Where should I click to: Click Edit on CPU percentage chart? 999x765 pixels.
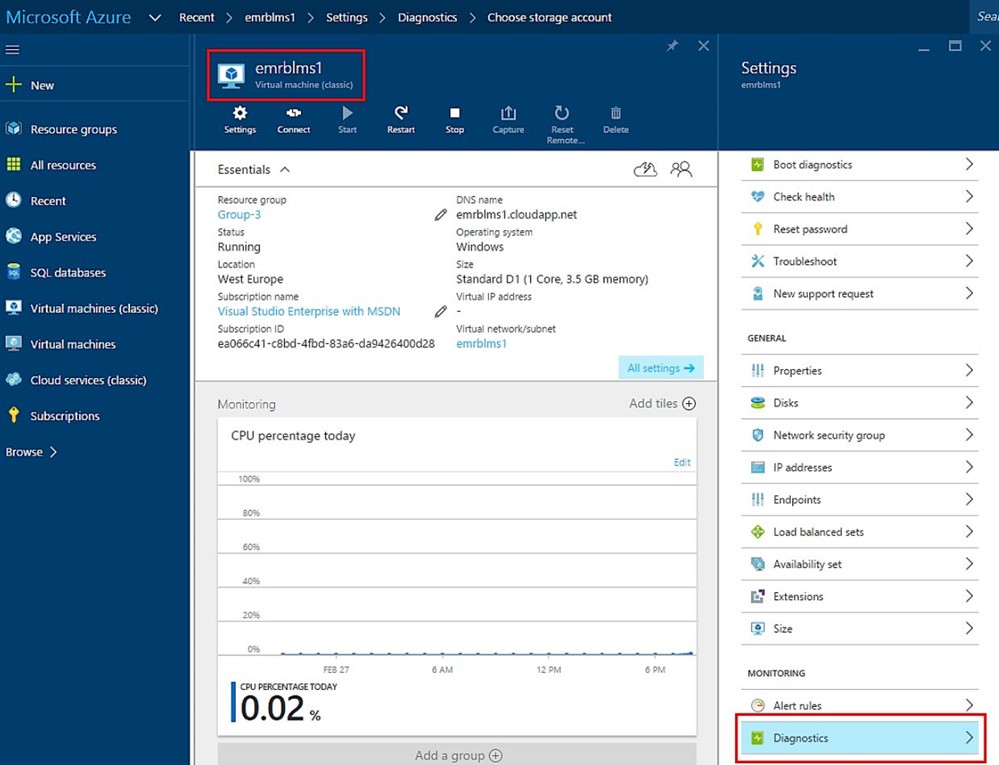pos(682,462)
